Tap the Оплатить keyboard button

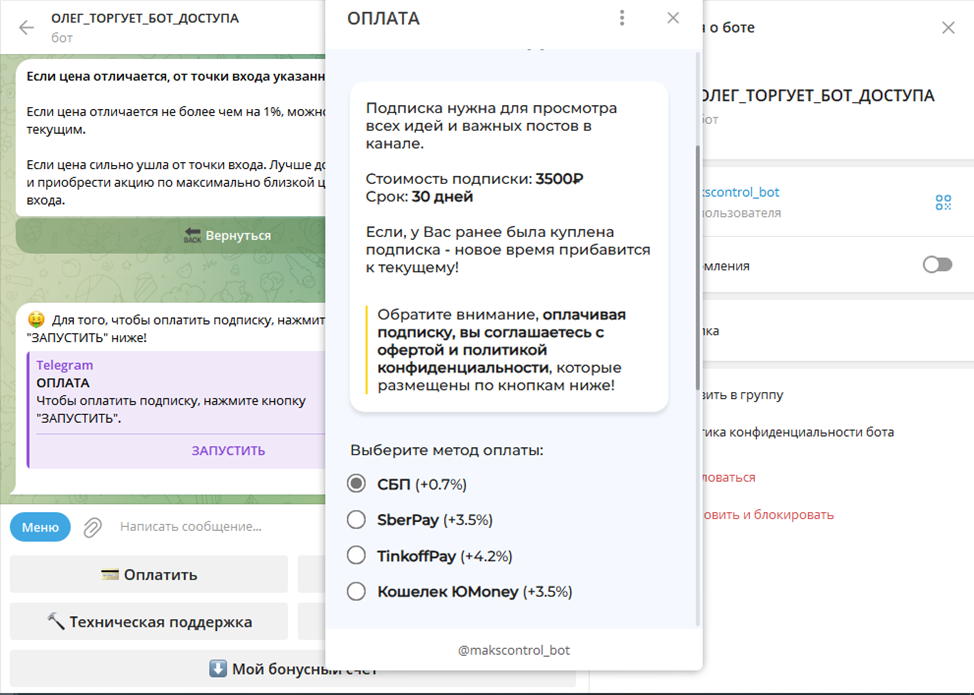(x=149, y=575)
